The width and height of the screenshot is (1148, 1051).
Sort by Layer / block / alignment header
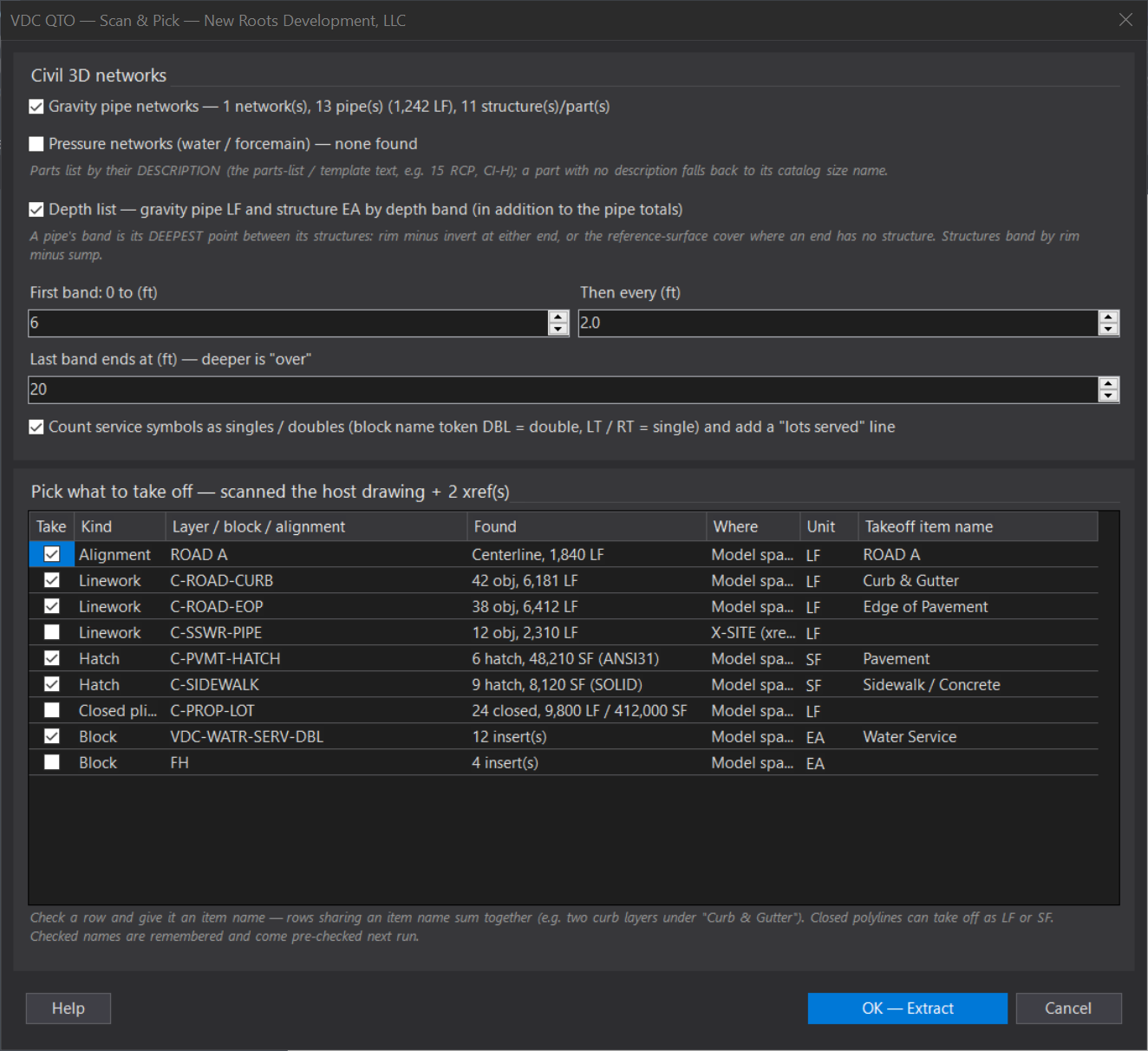pyautogui.click(x=316, y=526)
